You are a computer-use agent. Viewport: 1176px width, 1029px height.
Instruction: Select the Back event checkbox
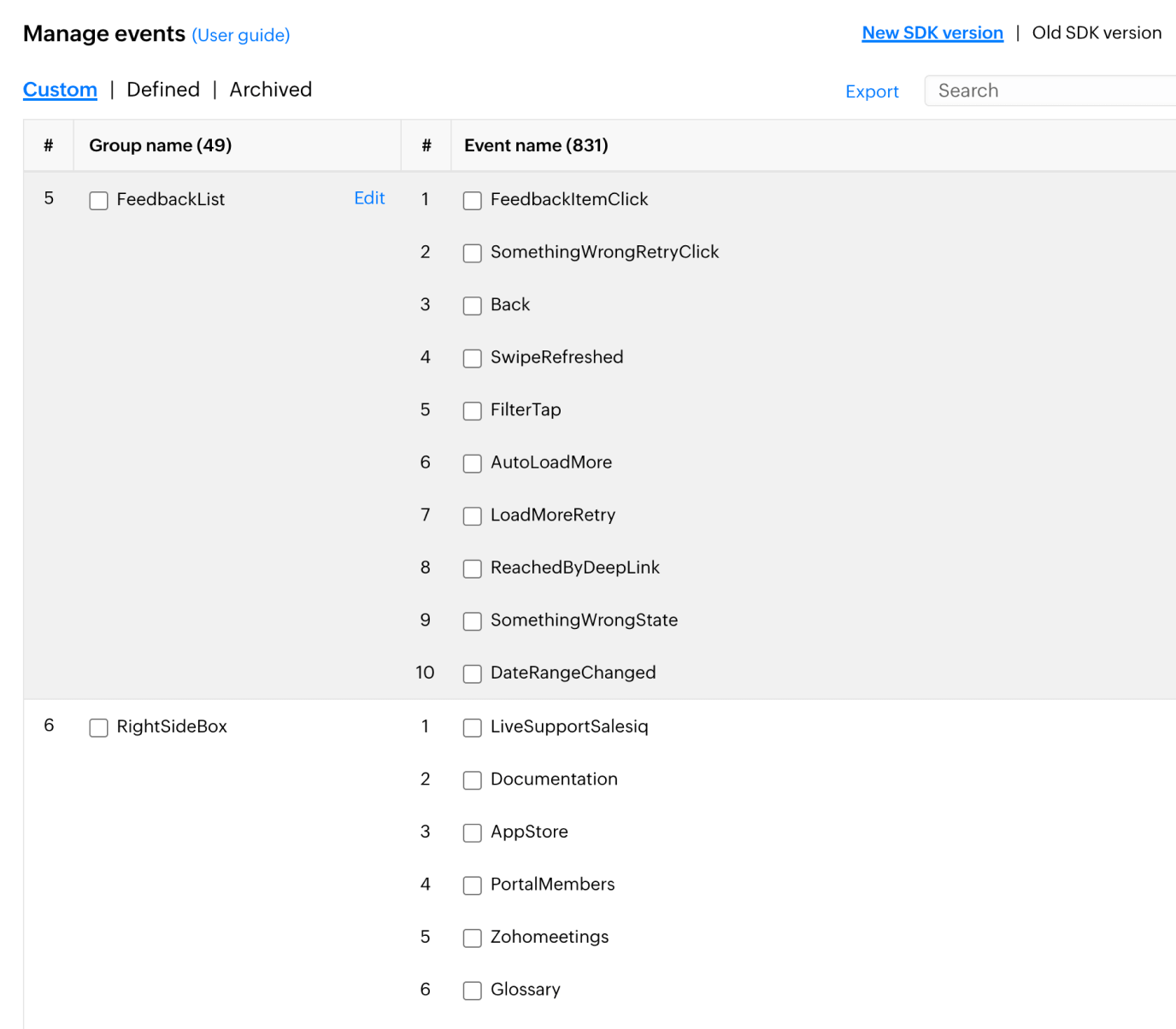pyautogui.click(x=473, y=305)
